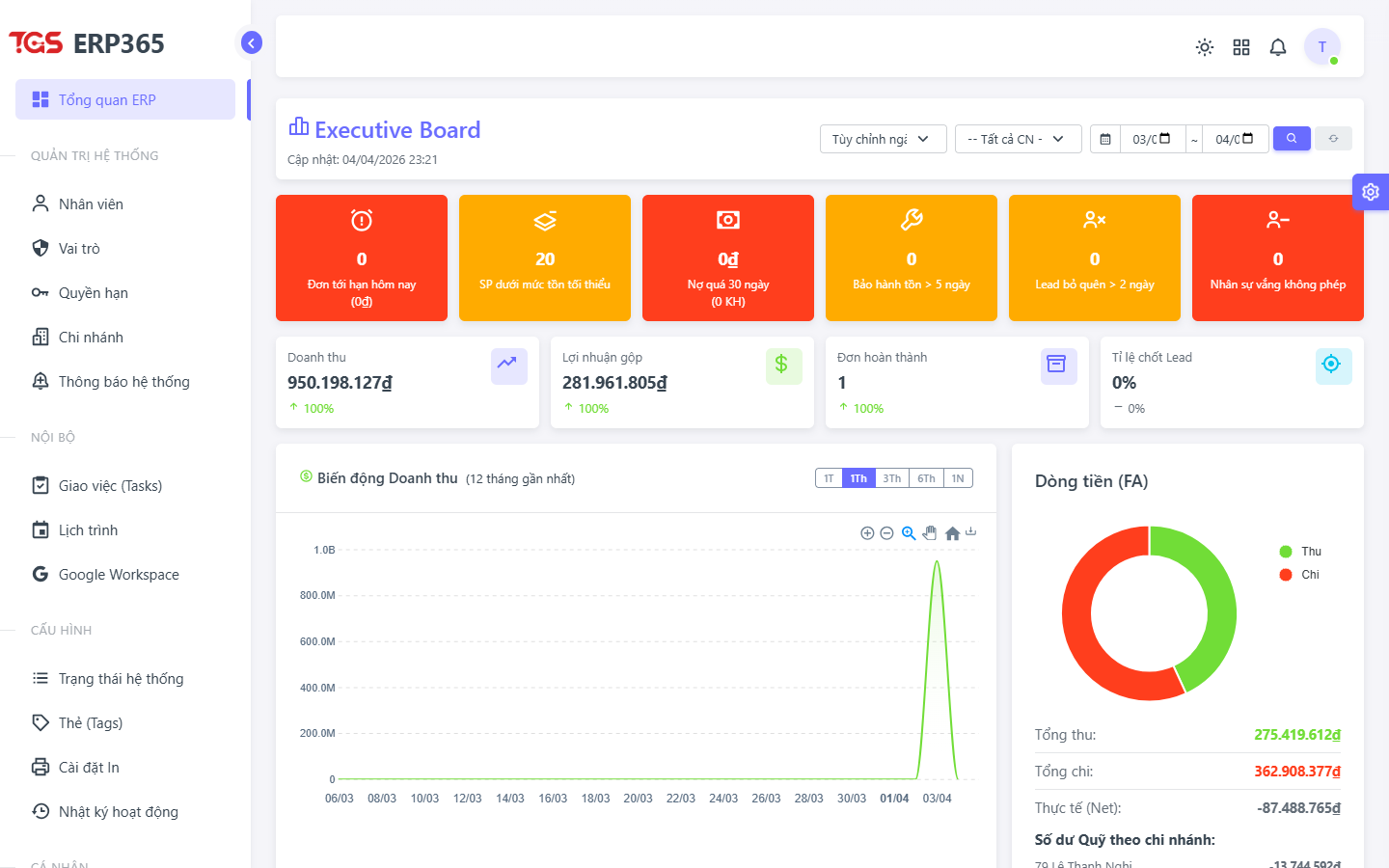
Task: Open user avatar T menu
Action: [1322, 46]
